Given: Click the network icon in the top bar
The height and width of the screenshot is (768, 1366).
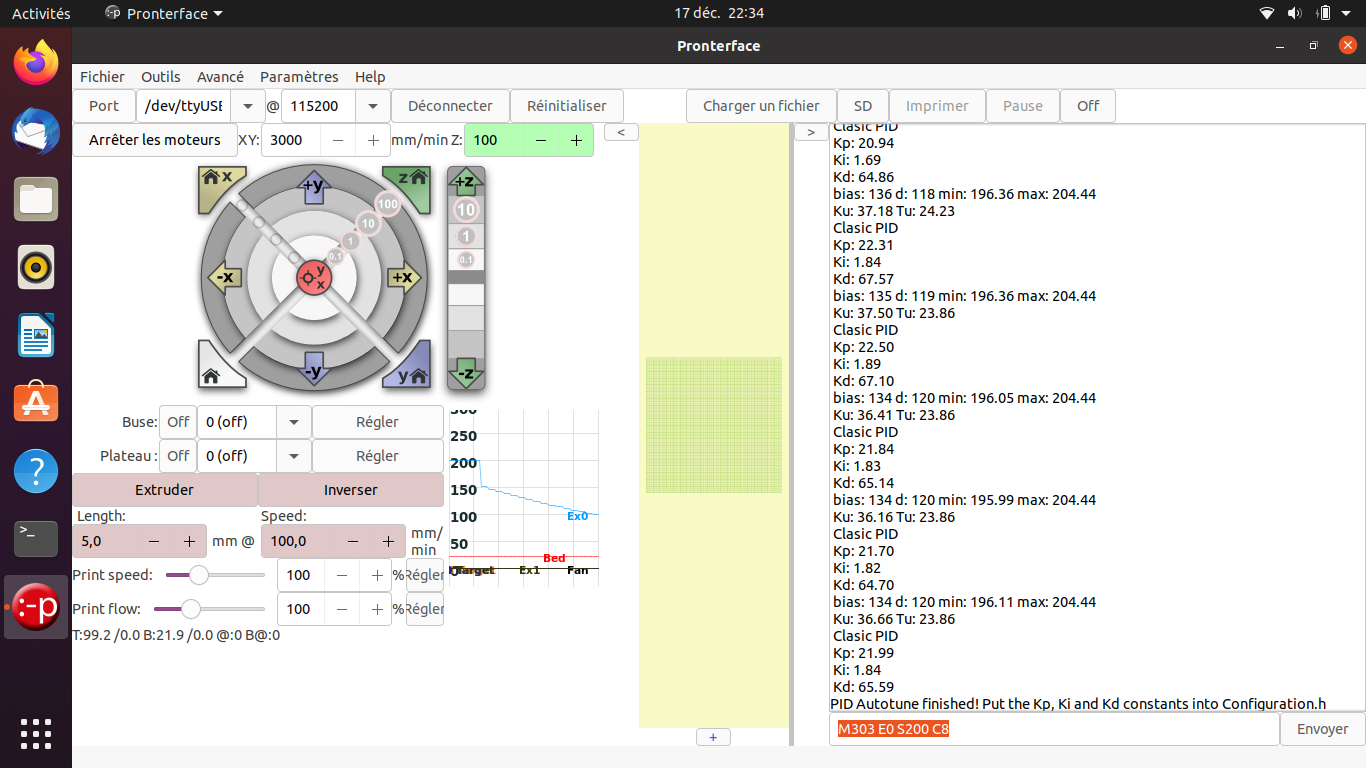Looking at the screenshot, I should (x=1267, y=13).
